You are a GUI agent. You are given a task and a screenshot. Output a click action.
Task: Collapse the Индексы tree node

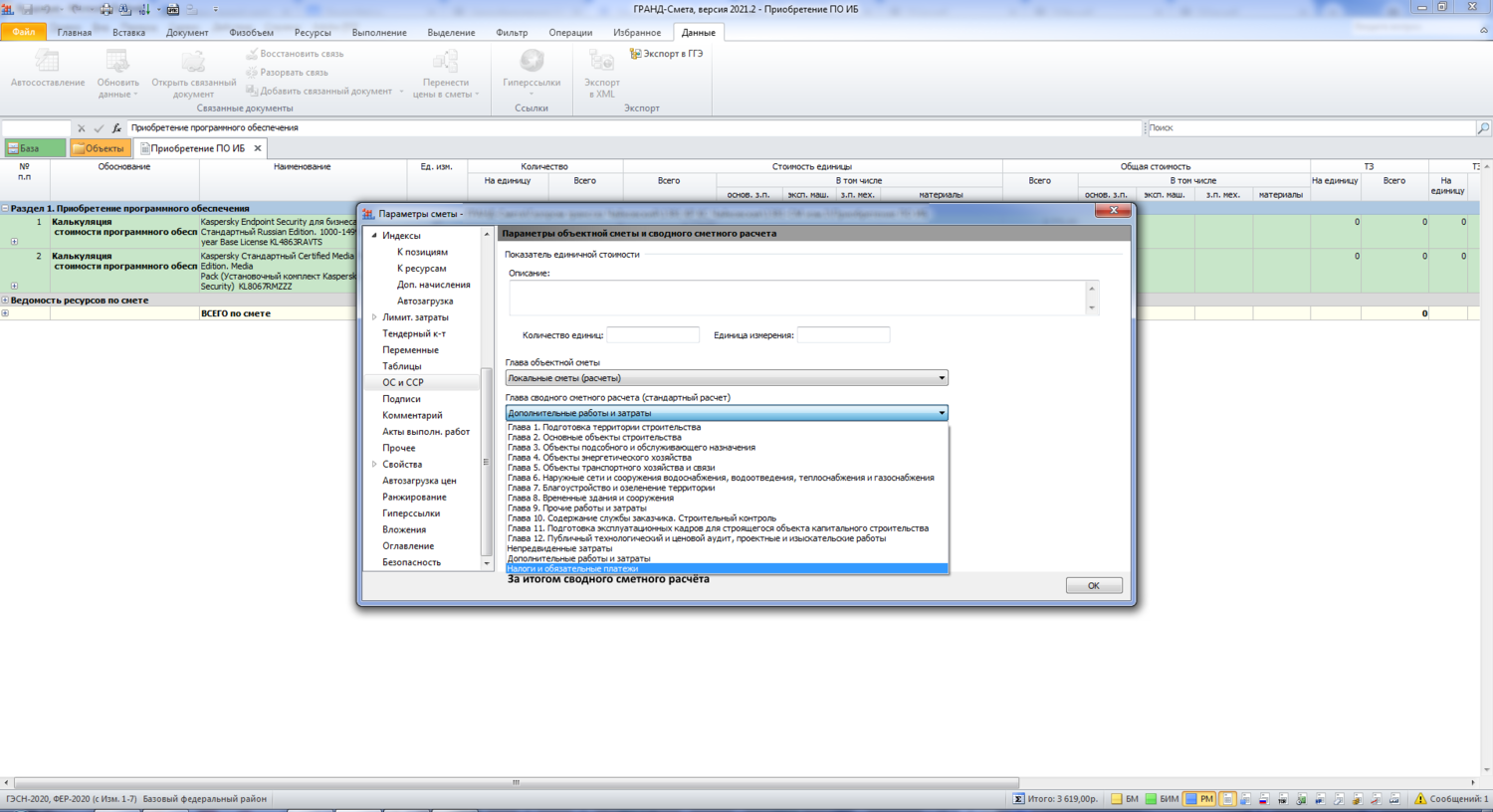(374, 236)
